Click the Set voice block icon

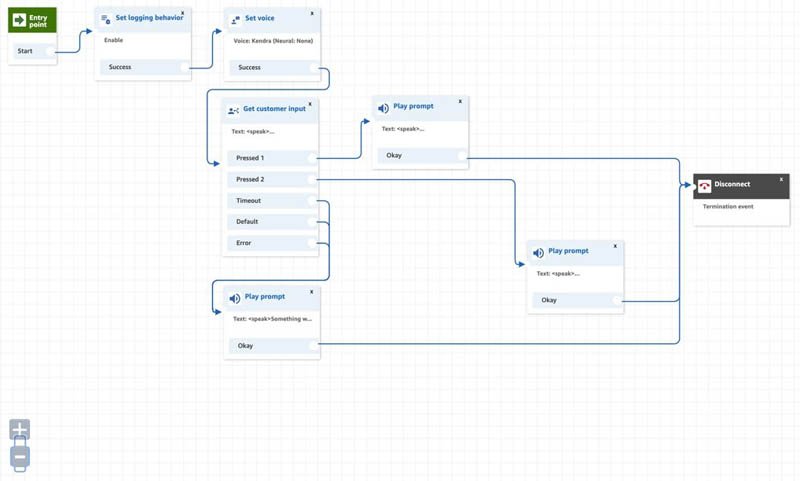236,19
